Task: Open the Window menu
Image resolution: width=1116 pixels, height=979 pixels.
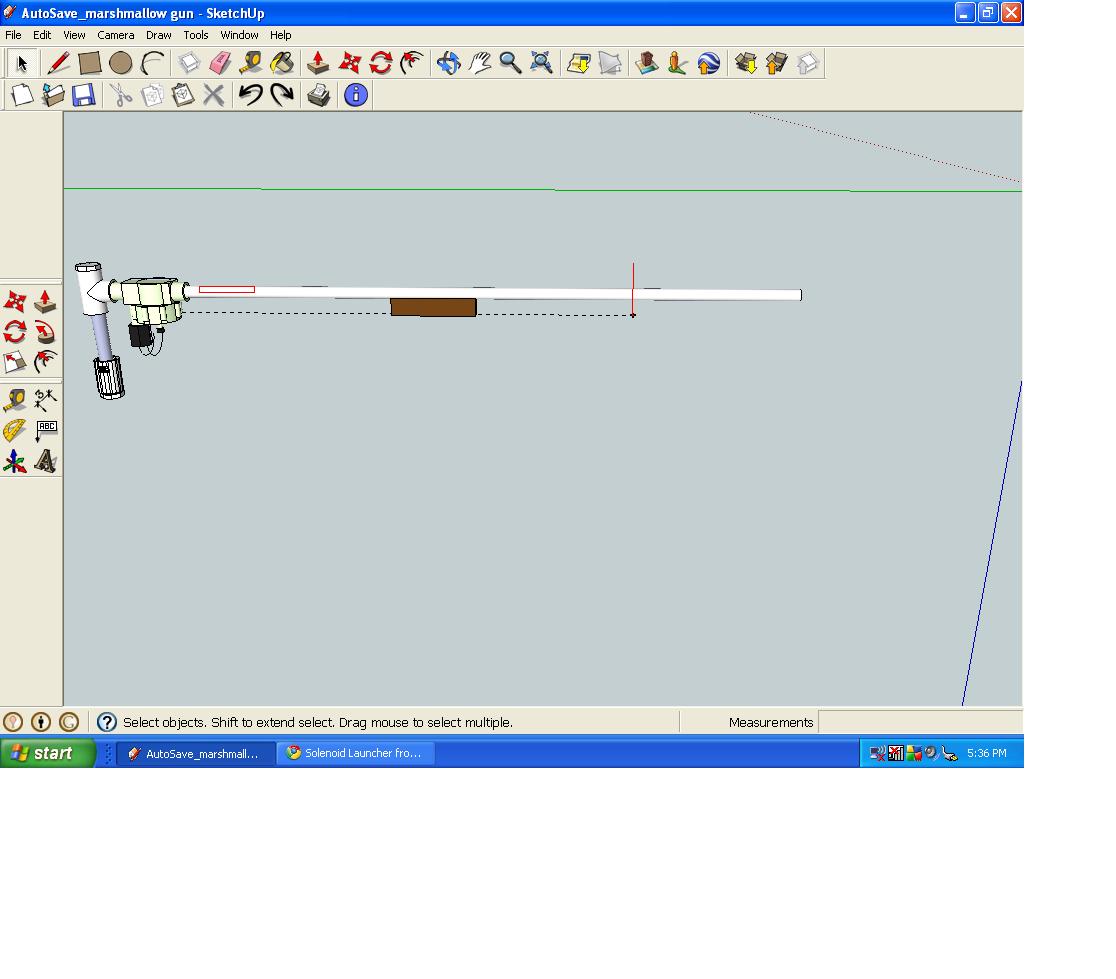Action: coord(239,35)
